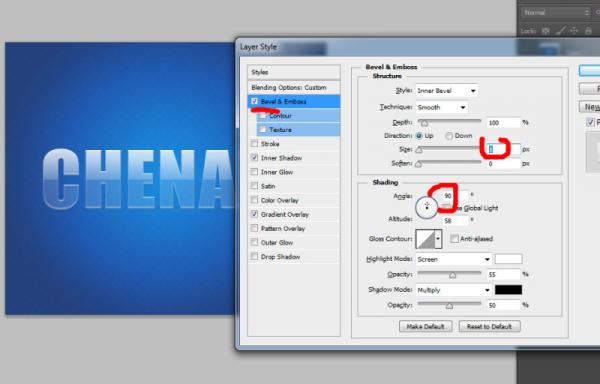Image resolution: width=600 pixels, height=384 pixels.
Task: Uncheck the Inner Shadow effect
Action: click(x=254, y=158)
